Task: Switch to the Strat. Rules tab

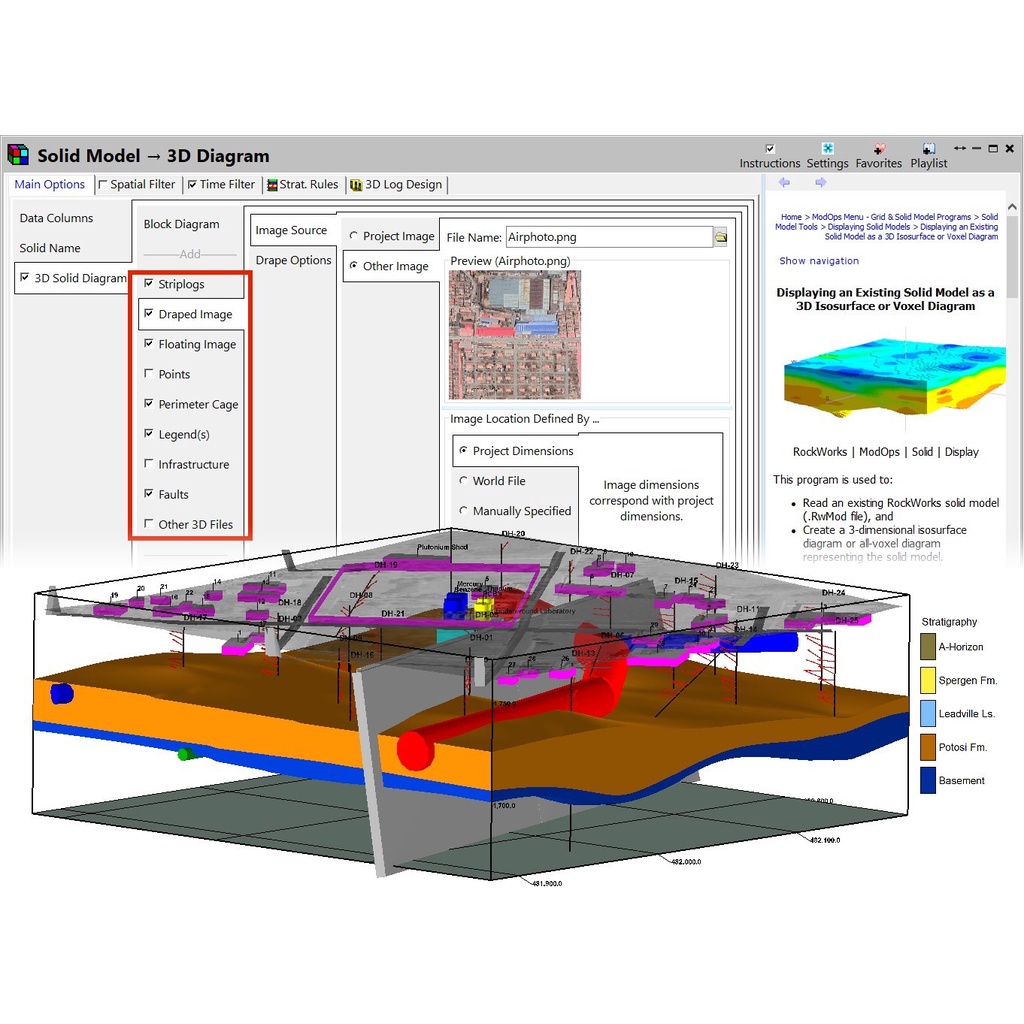Action: 301,184
